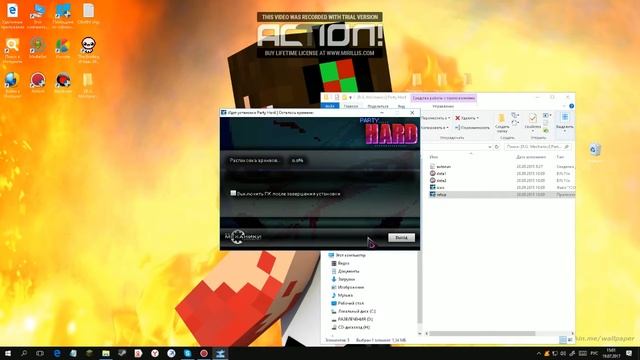Open the Action Center notifications icon
Viewport: 640px width, 360px height.
pyautogui.click(x=629, y=353)
